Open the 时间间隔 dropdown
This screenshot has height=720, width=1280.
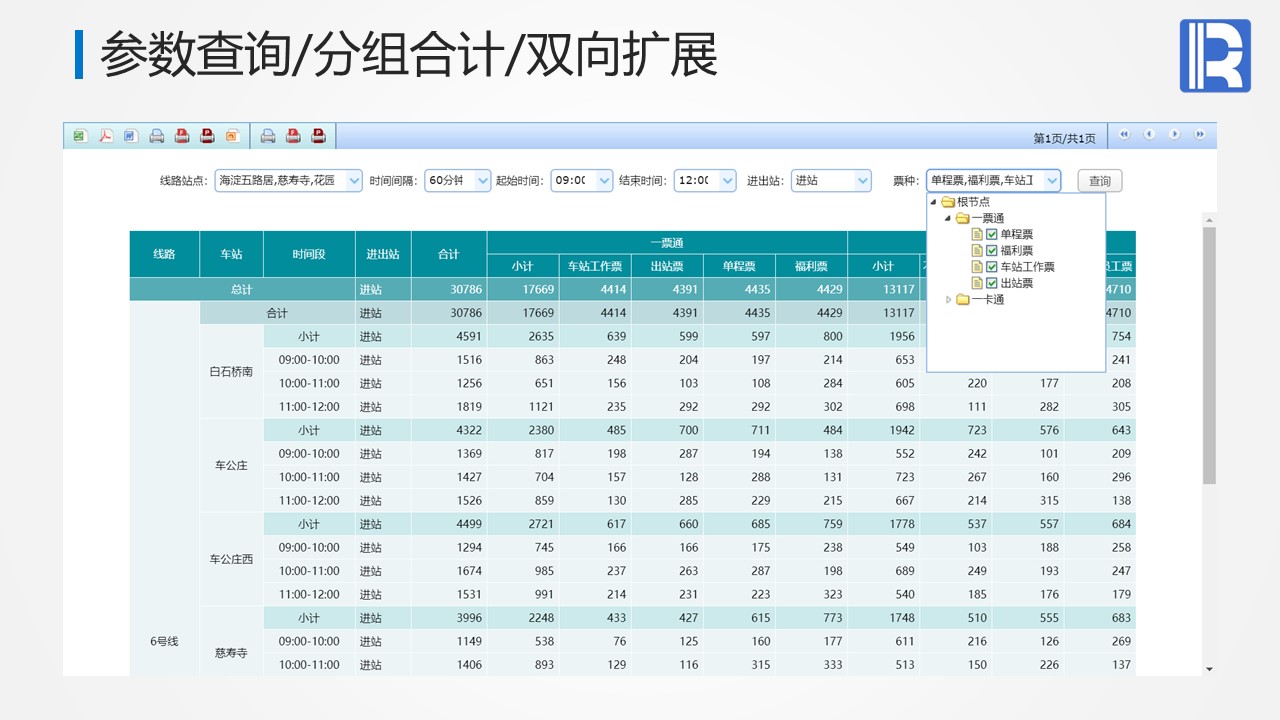click(482, 181)
